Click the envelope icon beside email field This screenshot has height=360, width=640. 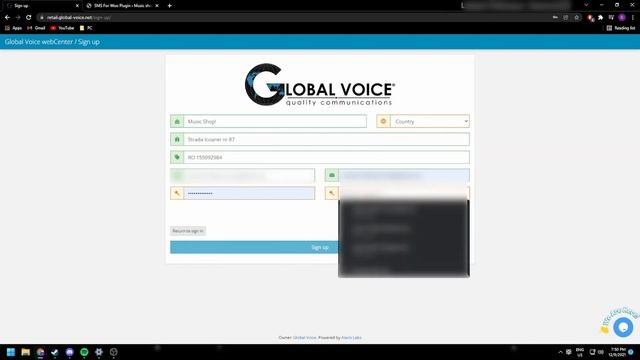pyautogui.click(x=331, y=175)
